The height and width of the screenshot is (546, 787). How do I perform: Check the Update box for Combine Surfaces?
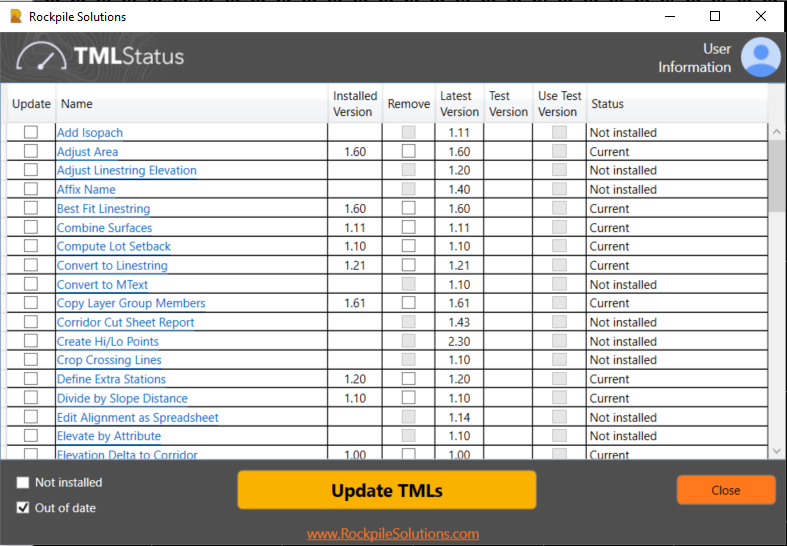(x=31, y=227)
